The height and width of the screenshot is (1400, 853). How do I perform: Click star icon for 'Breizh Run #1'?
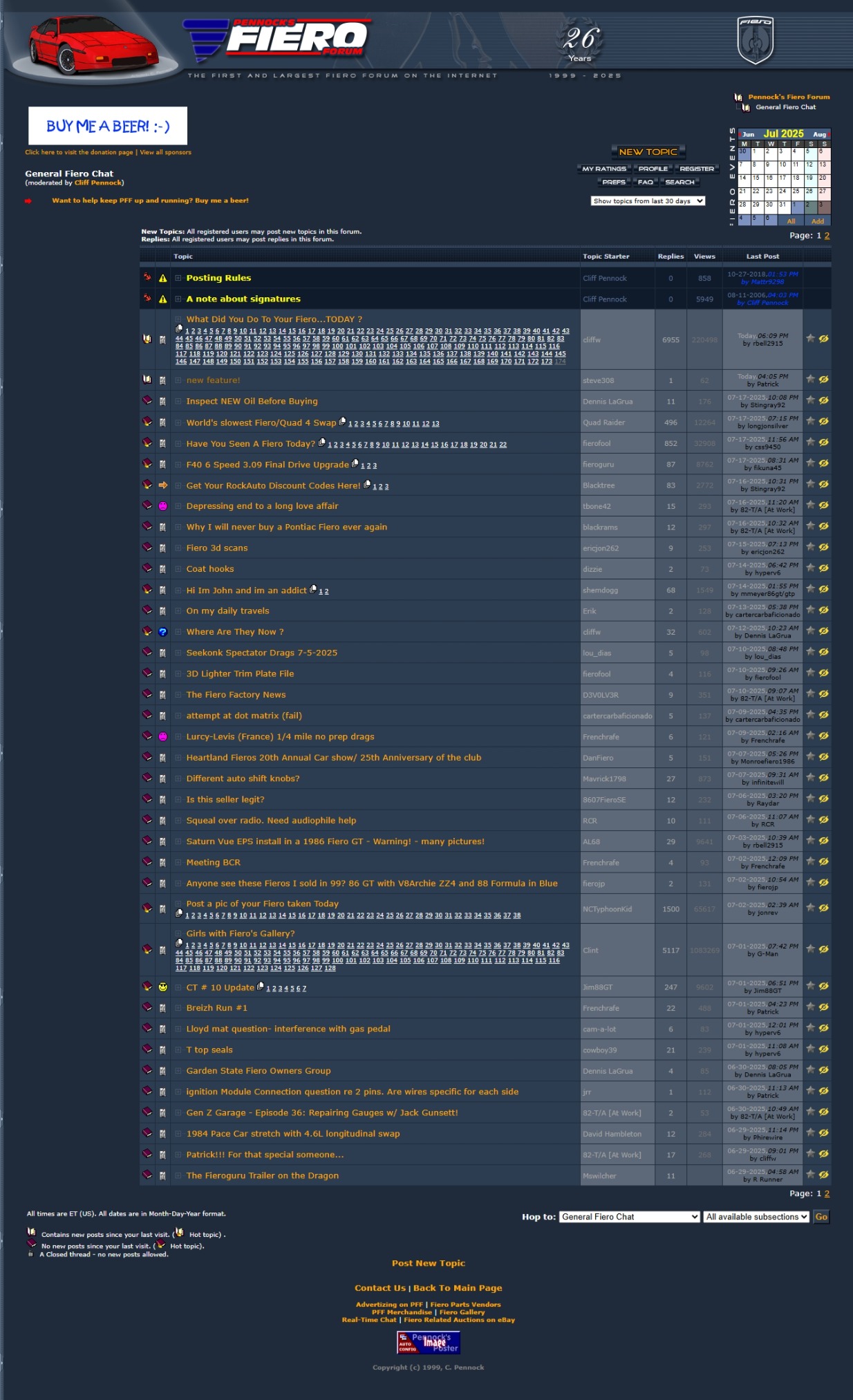point(810,1007)
